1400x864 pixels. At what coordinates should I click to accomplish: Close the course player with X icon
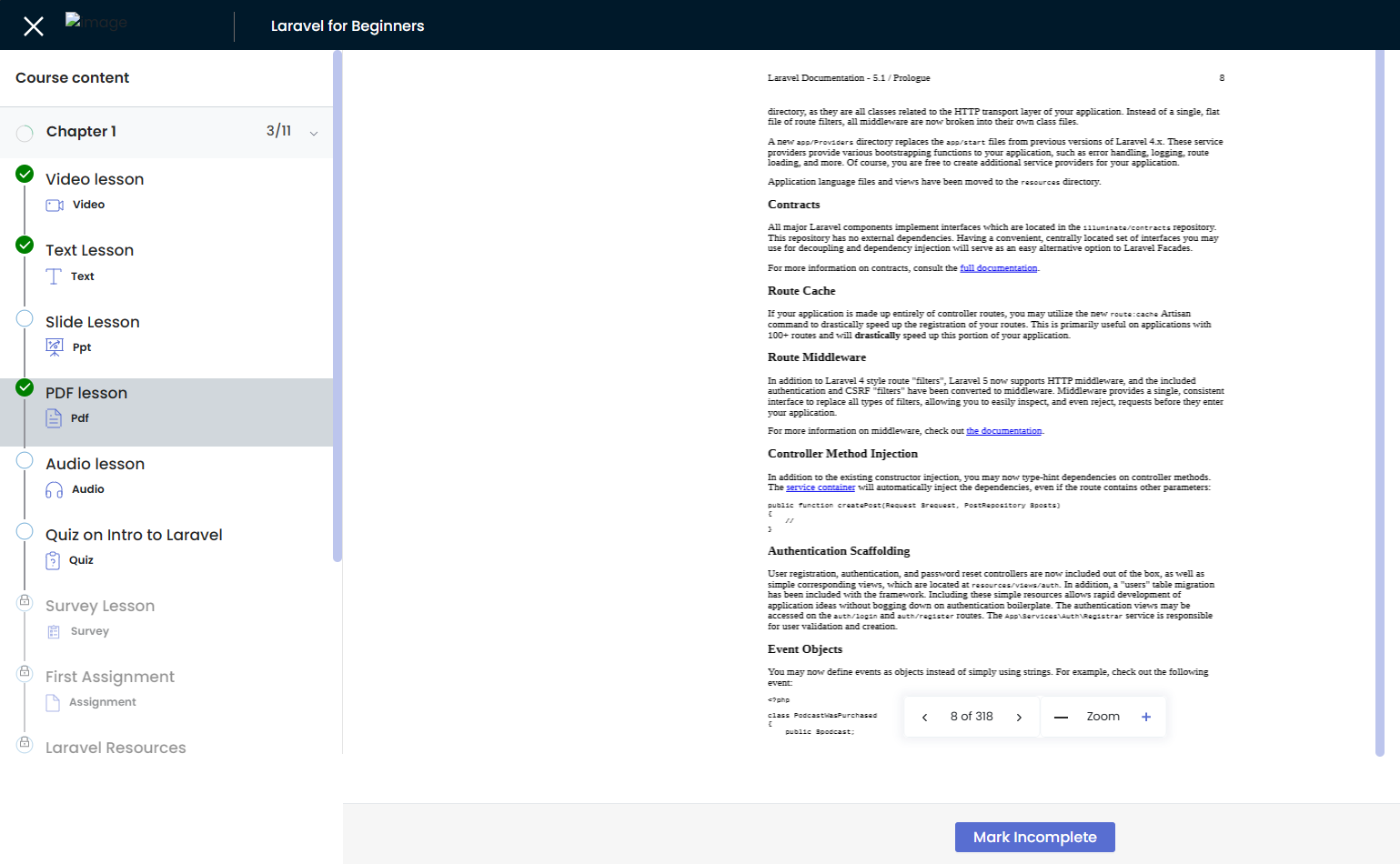[x=34, y=26]
